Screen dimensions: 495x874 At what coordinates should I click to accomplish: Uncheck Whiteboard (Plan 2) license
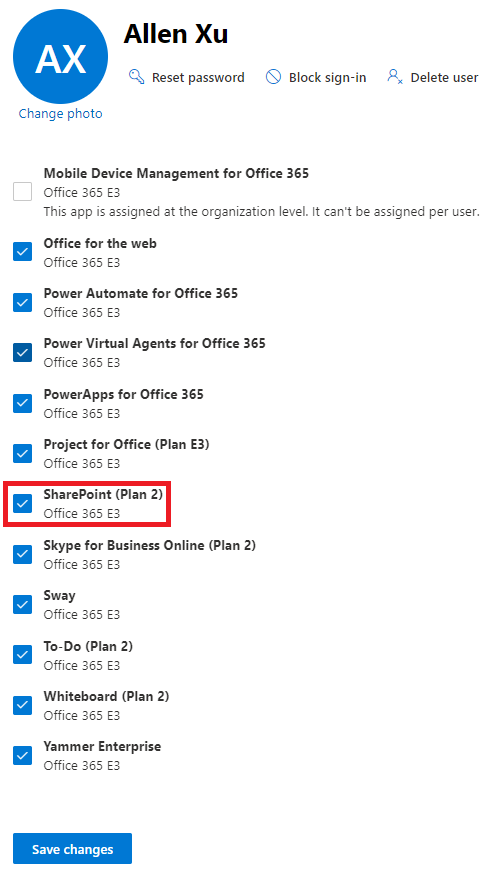[22, 705]
